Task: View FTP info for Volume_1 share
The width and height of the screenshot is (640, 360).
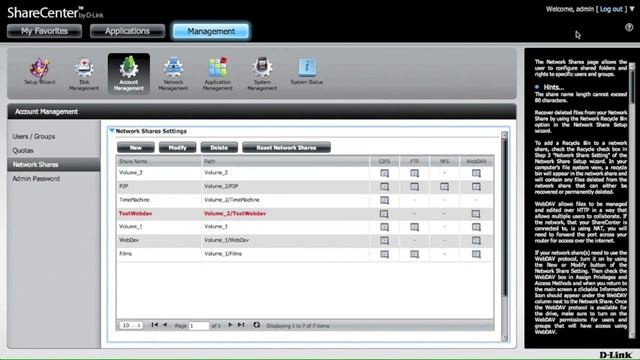Action: pyautogui.click(x=414, y=227)
